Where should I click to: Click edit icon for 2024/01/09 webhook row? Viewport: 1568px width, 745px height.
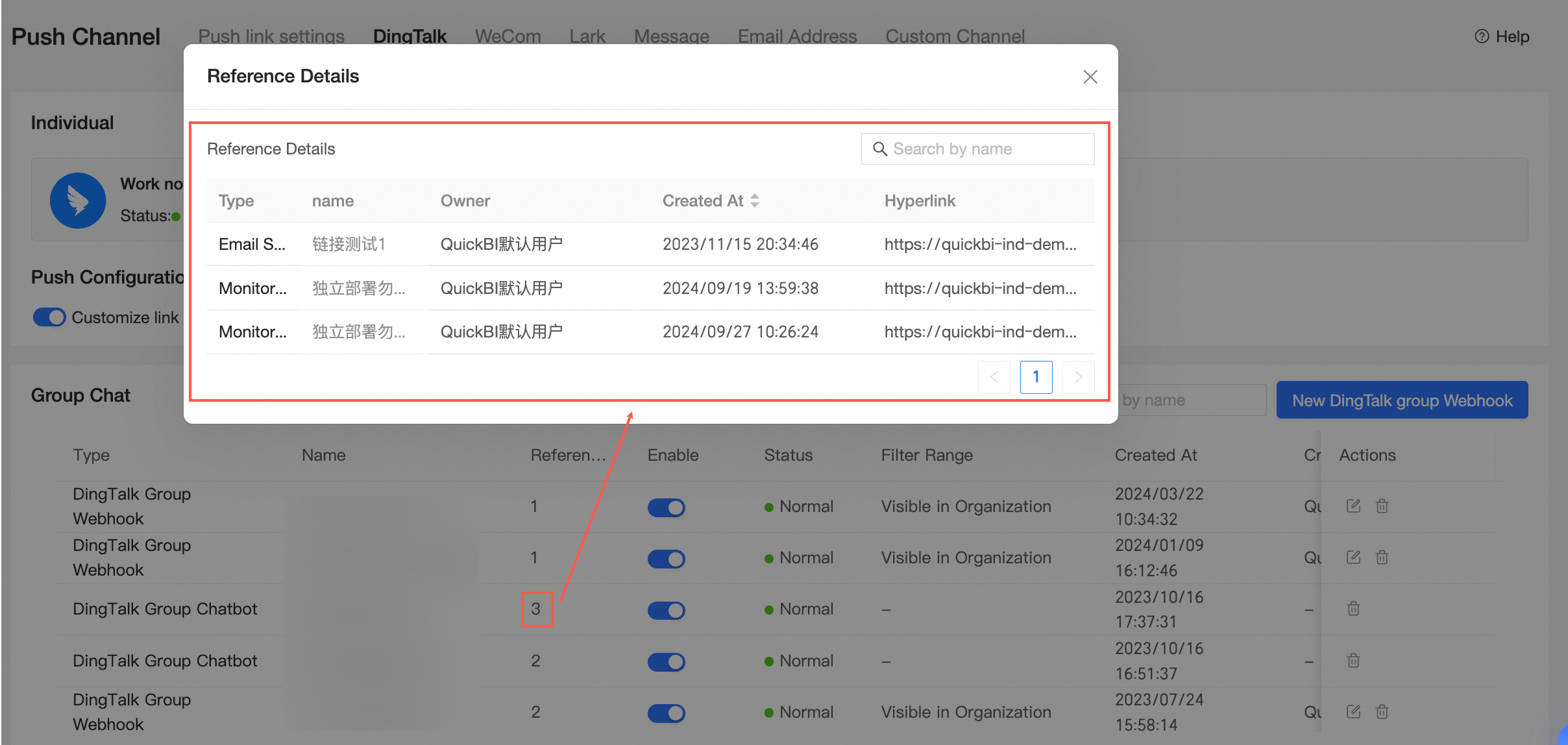coord(1353,557)
